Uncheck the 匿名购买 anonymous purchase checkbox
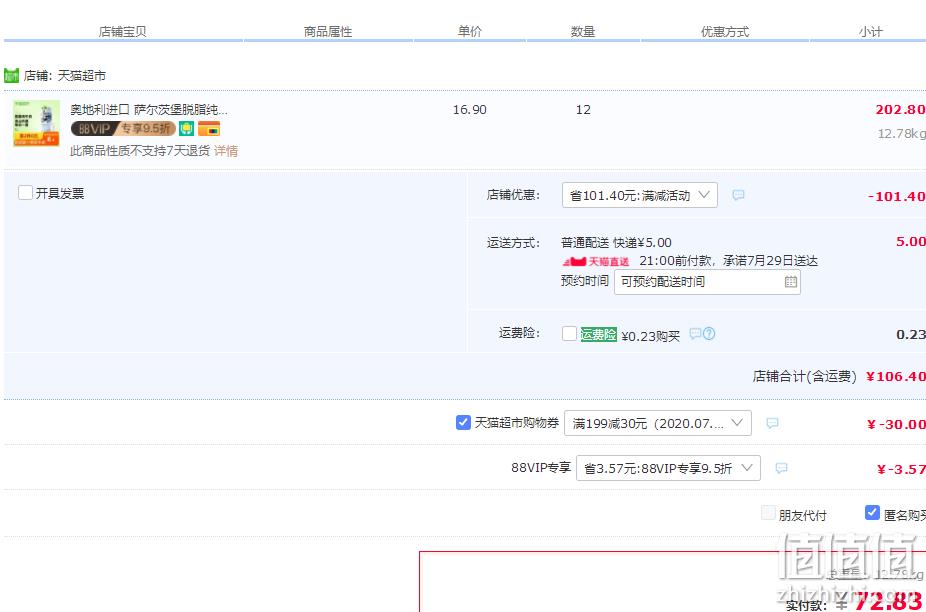Screen dimensions: 926x612 click(872, 513)
